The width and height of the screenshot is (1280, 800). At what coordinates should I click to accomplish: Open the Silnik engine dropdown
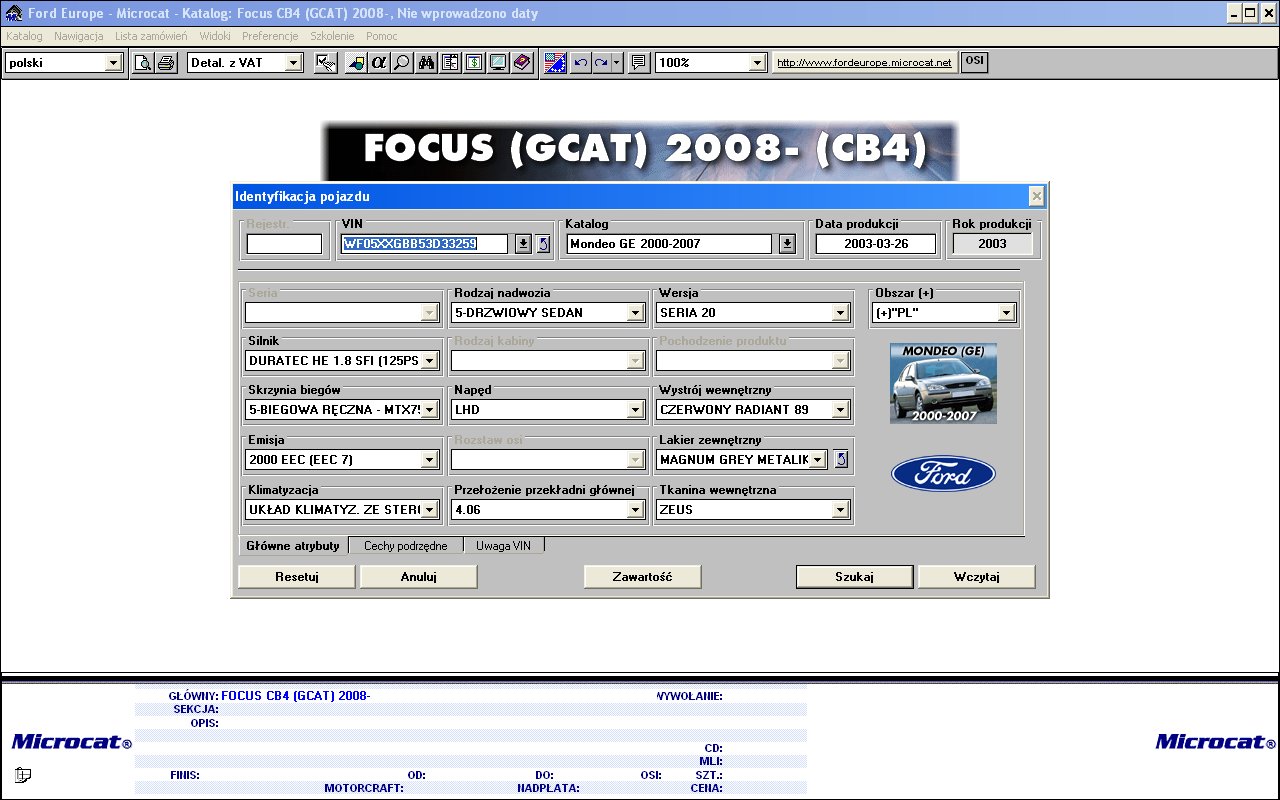pos(429,361)
